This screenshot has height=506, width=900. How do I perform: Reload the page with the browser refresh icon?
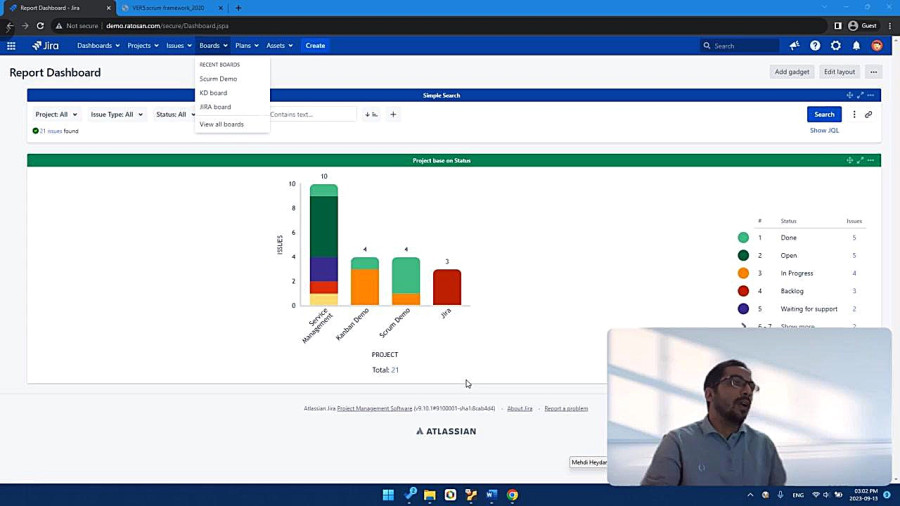pyautogui.click(x=40, y=26)
